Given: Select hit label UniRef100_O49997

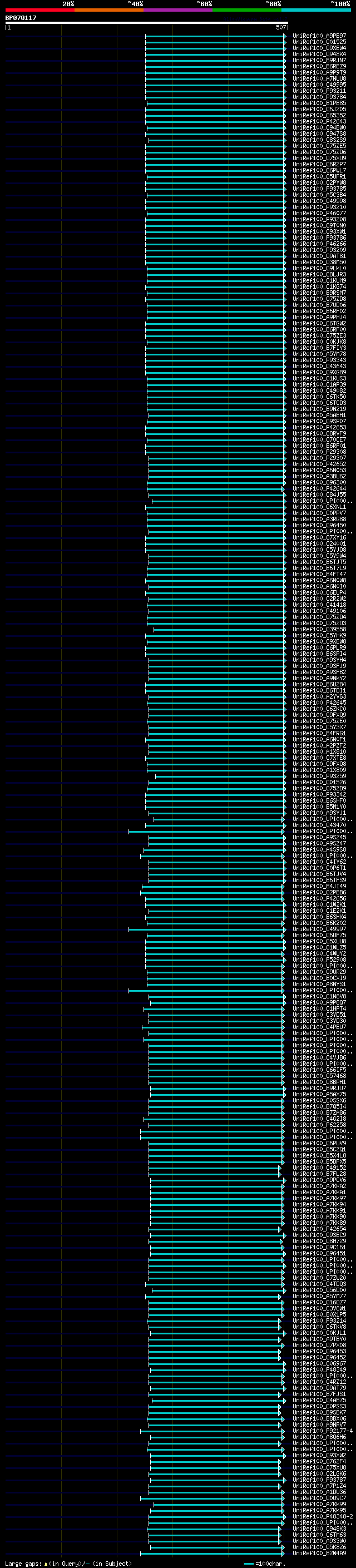Looking at the screenshot, I should tap(319, 929).
